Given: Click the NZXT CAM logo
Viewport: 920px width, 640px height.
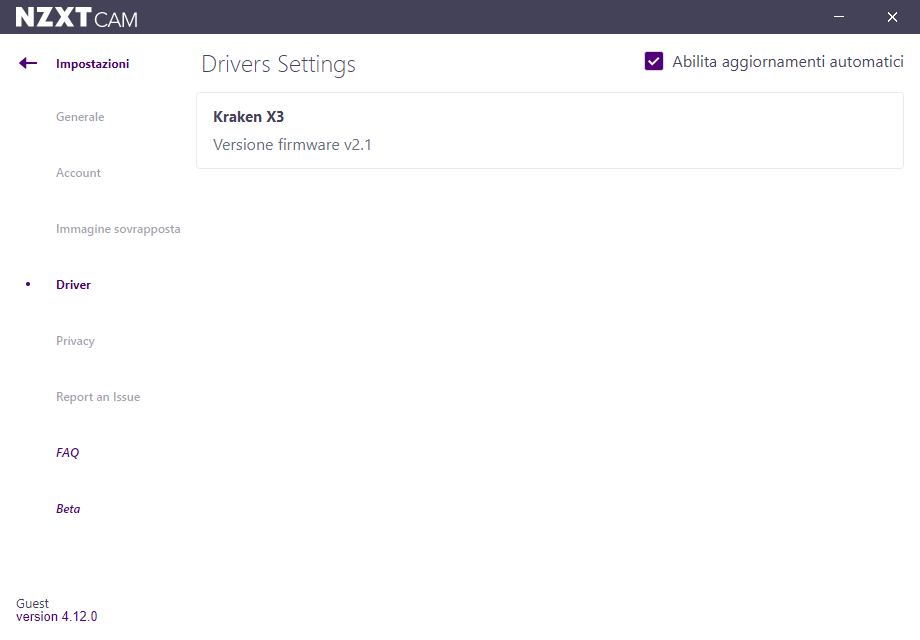Looking at the screenshot, I should pos(77,18).
